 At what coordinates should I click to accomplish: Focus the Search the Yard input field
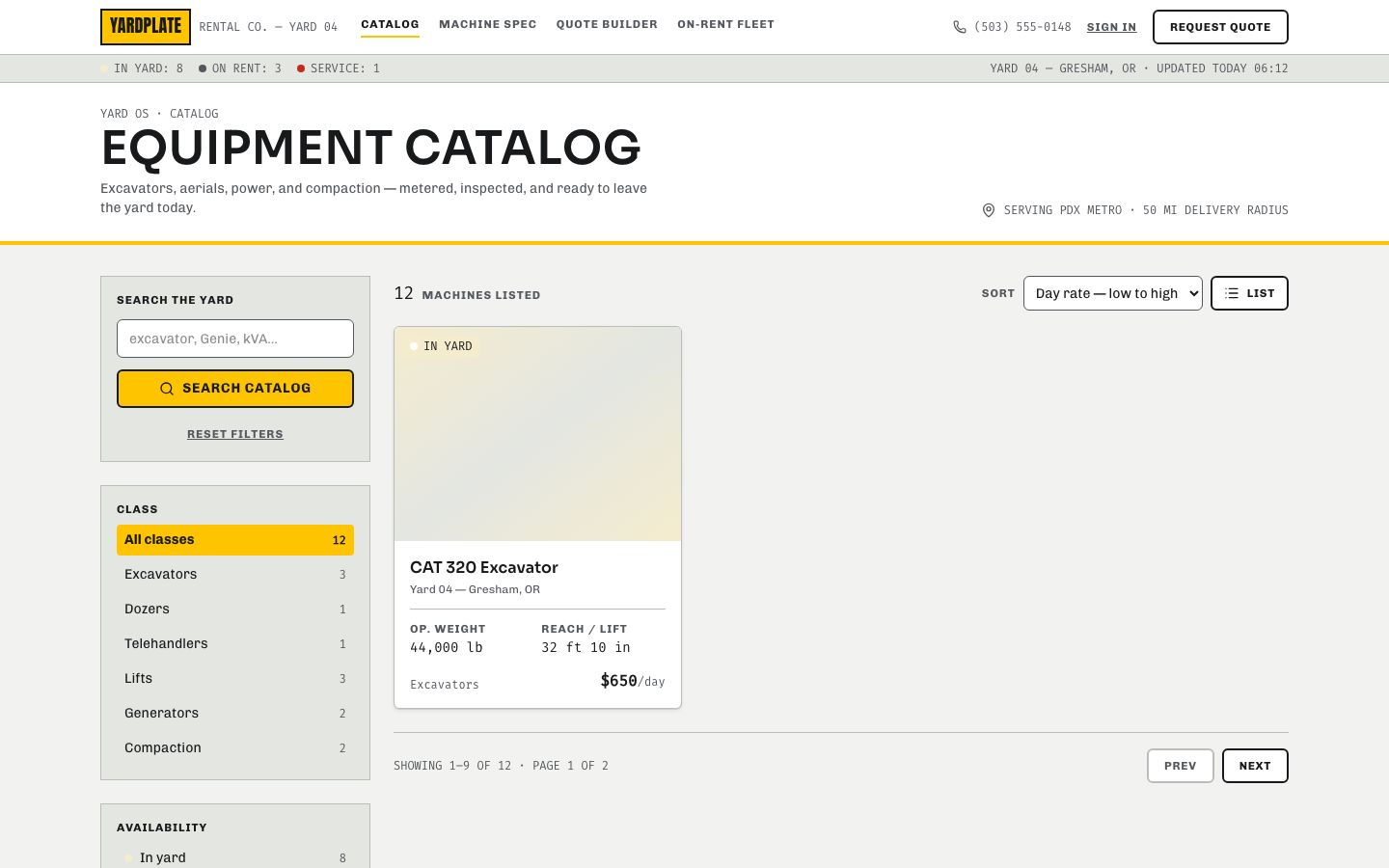tap(235, 339)
